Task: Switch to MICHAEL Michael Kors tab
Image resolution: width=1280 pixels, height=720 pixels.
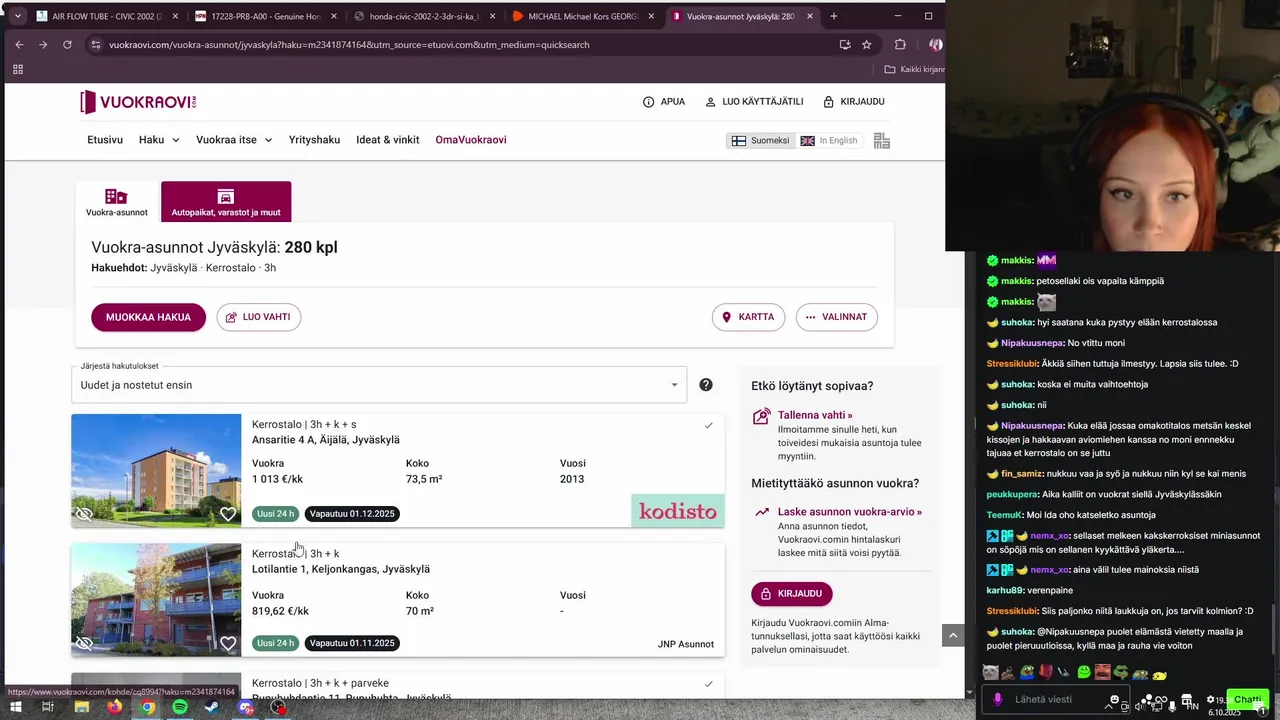Action: click(583, 16)
